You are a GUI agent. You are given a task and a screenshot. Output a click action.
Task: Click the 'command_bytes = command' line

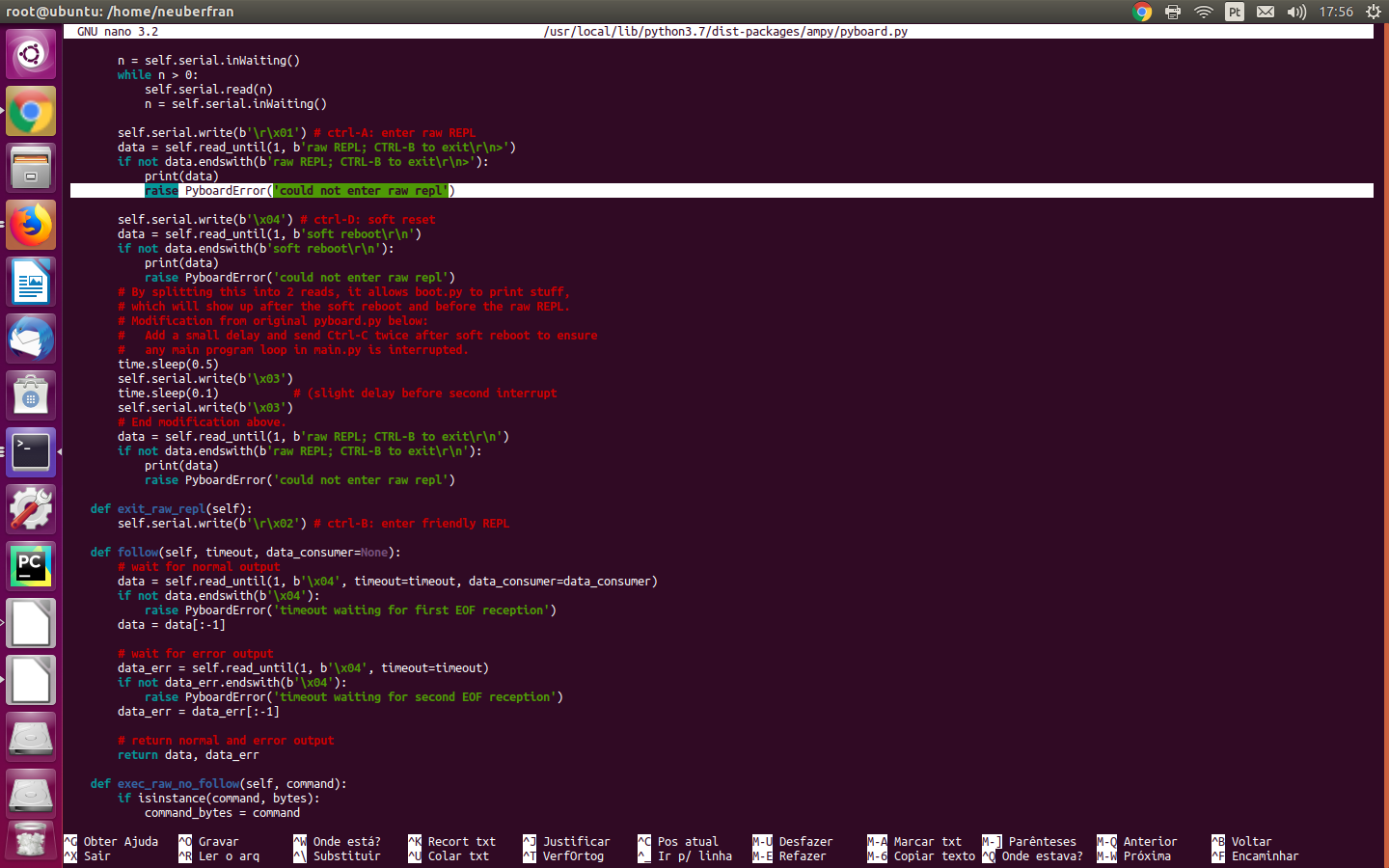tap(222, 813)
